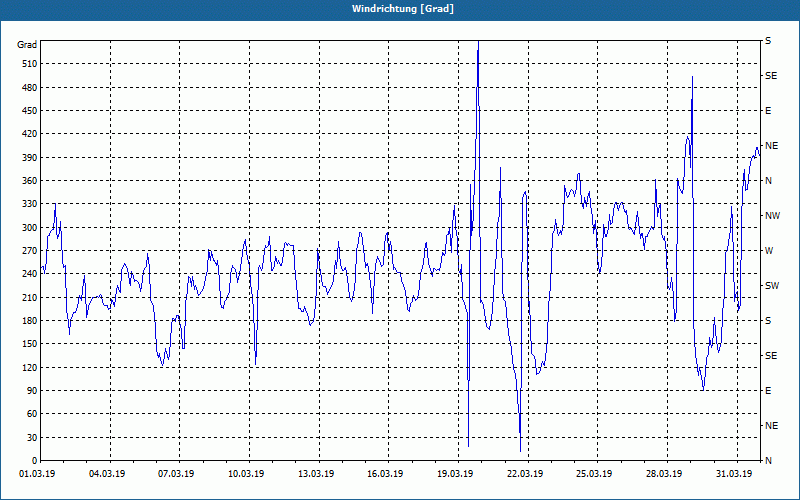Select the 360 y-axis tick label
Image resolution: width=800 pixels, height=500 pixels.
[x=30, y=181]
